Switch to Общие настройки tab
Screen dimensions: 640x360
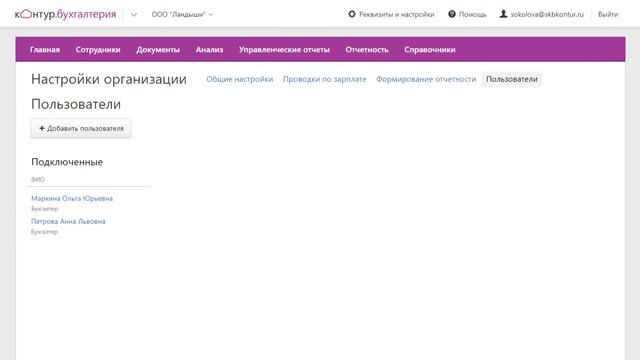(x=240, y=79)
